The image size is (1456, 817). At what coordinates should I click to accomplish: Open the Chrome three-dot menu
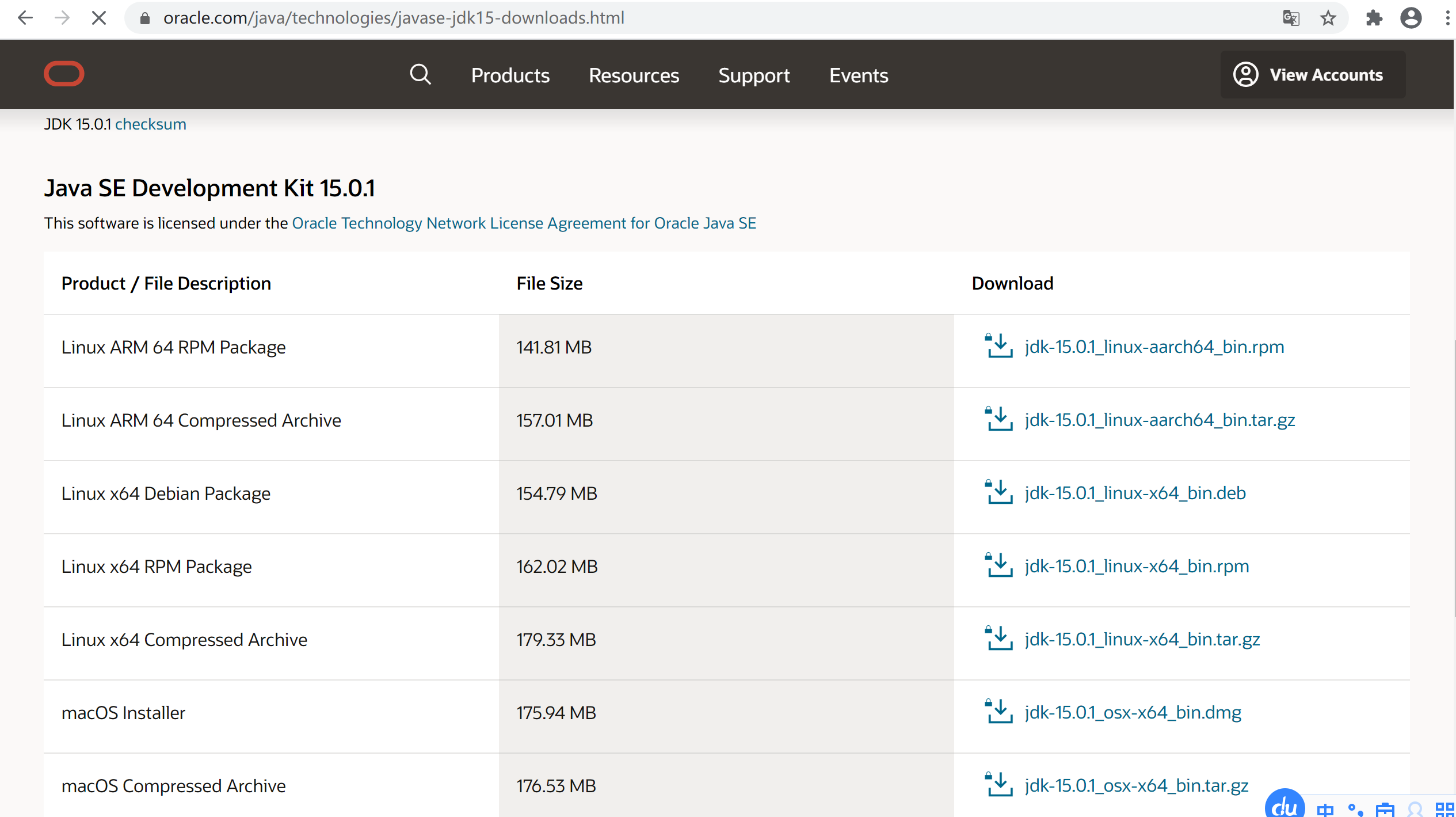pyautogui.click(x=1447, y=18)
